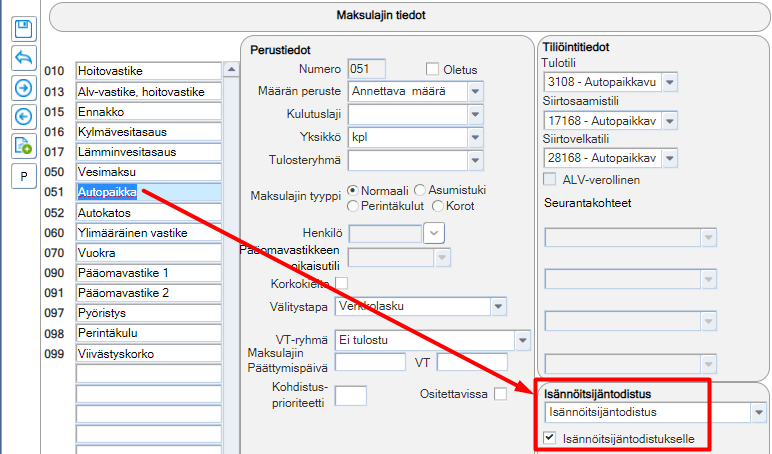Click the P button in sidebar
This screenshot has height=454, width=772.
point(24,176)
